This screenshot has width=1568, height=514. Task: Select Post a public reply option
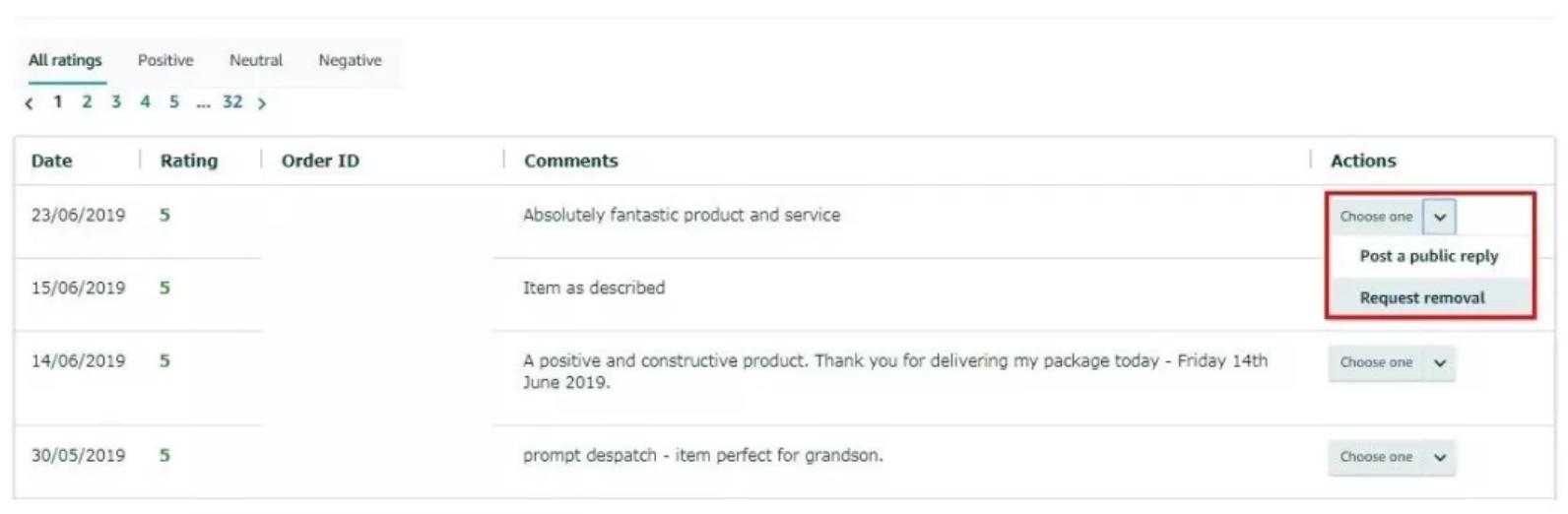pyautogui.click(x=1428, y=256)
